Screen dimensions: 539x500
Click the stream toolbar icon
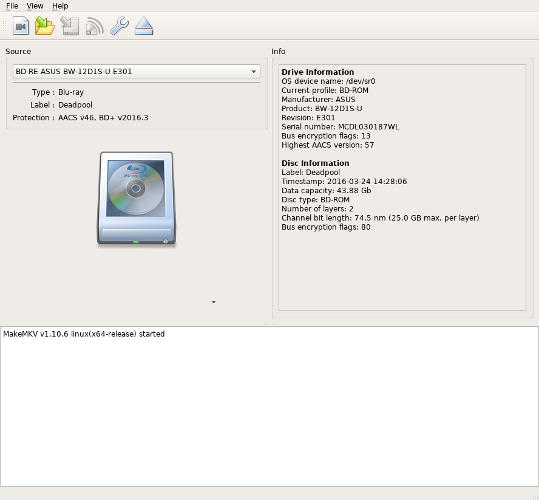(x=95, y=26)
